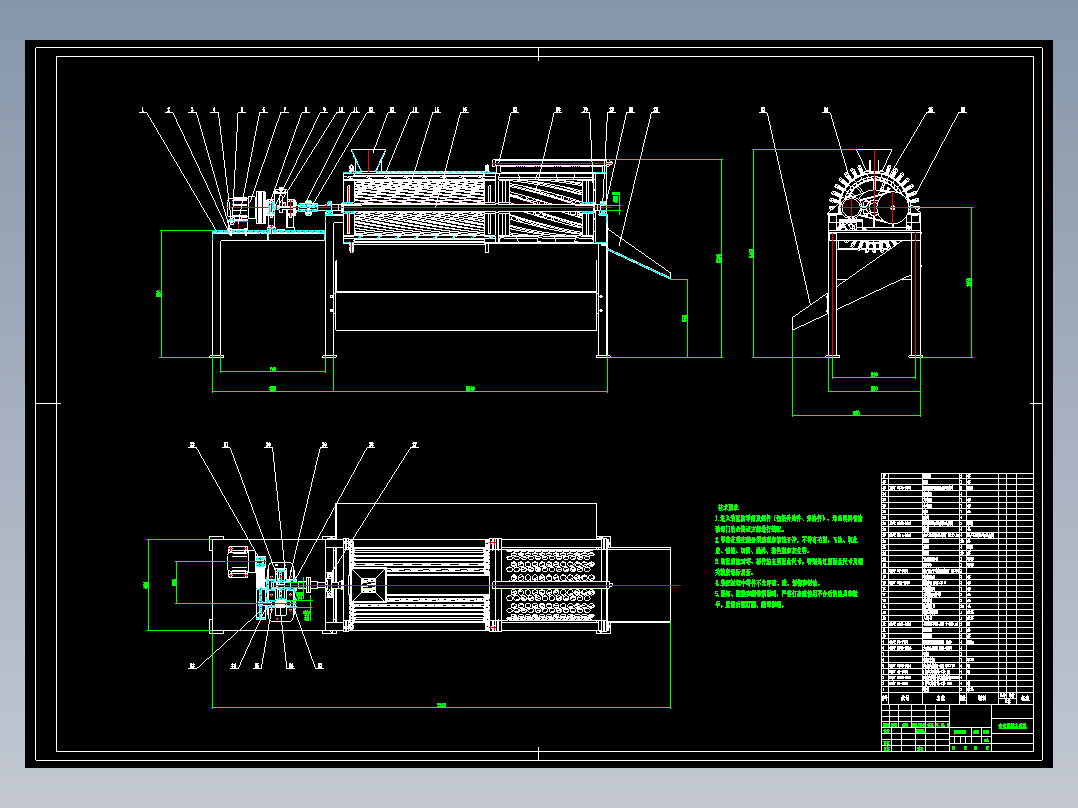Viewport: 1078px width, 808px height.
Task: Select the side view inclined chute
Action: pyautogui.click(x=851, y=299)
